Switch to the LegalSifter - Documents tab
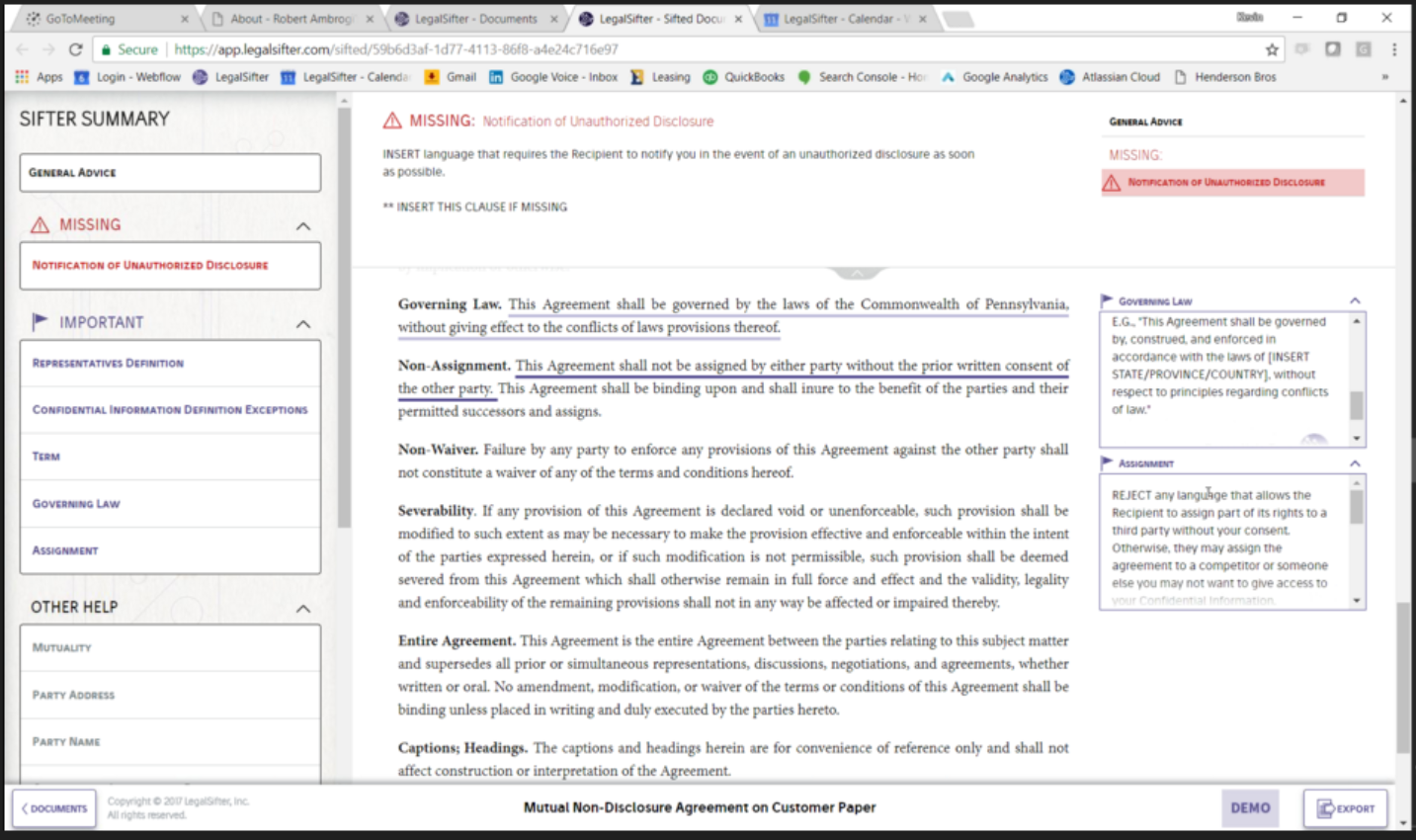1416x840 pixels. 475,19
